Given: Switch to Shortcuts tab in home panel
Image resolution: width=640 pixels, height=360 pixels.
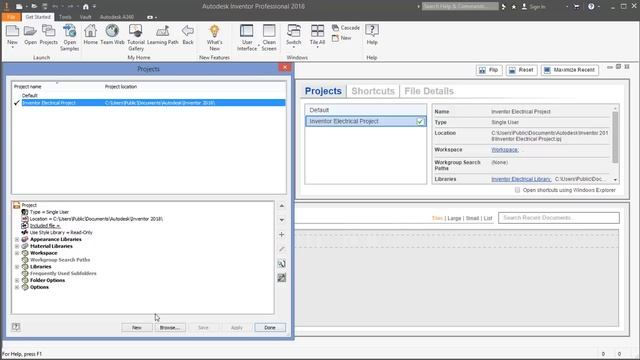Looking at the screenshot, I should pos(373,91).
